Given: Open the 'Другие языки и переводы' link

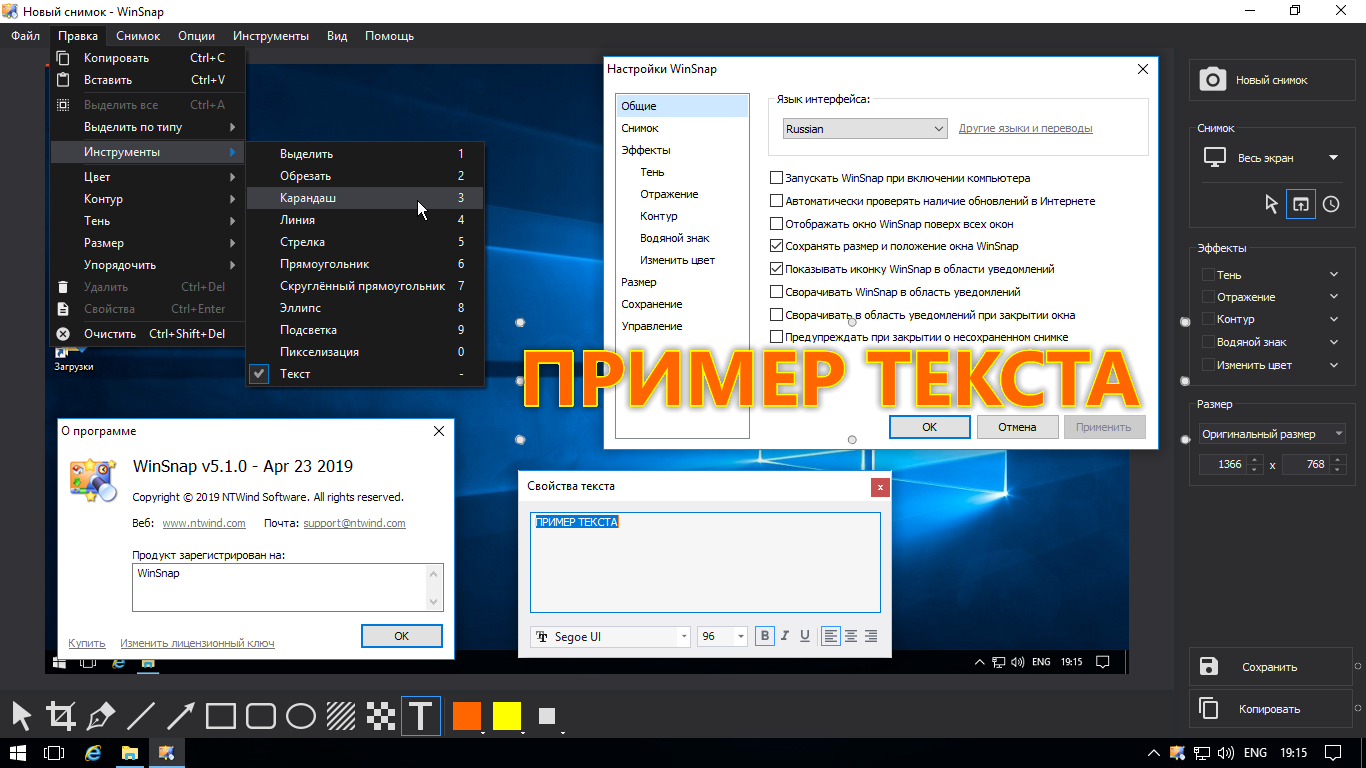Looking at the screenshot, I should [x=1025, y=129].
